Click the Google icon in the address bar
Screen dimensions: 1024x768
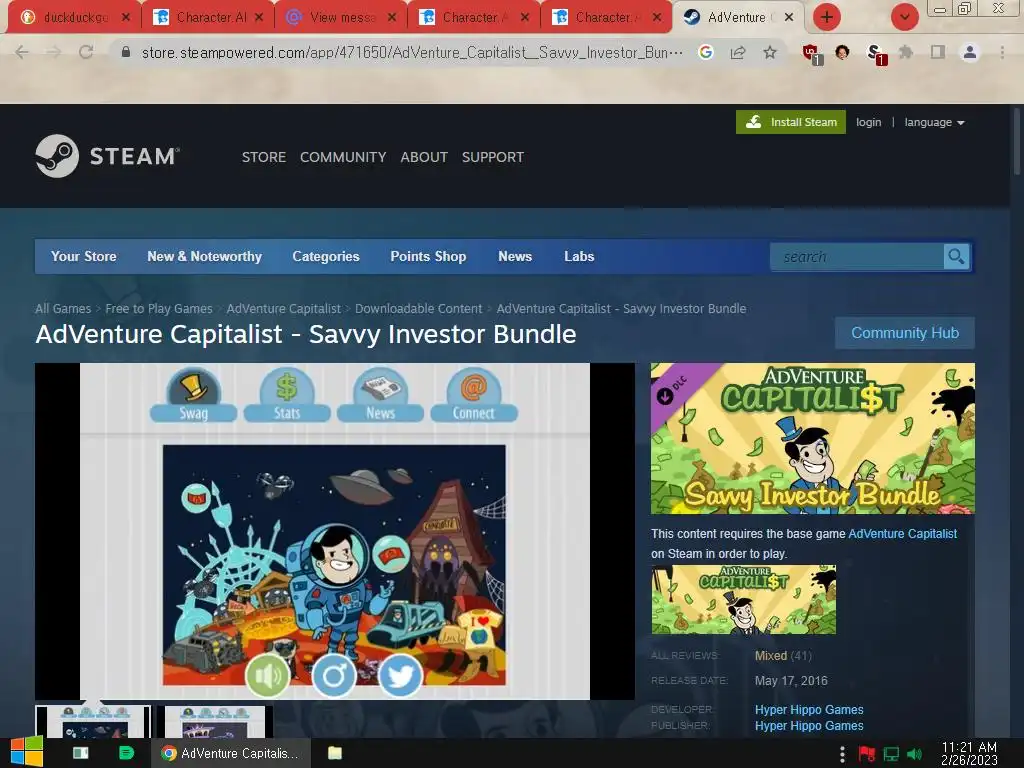coord(706,52)
